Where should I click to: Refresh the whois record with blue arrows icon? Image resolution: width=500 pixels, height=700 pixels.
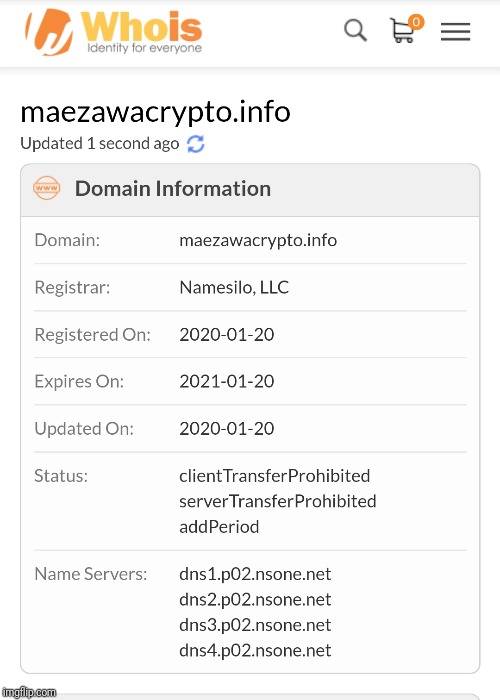tap(196, 144)
